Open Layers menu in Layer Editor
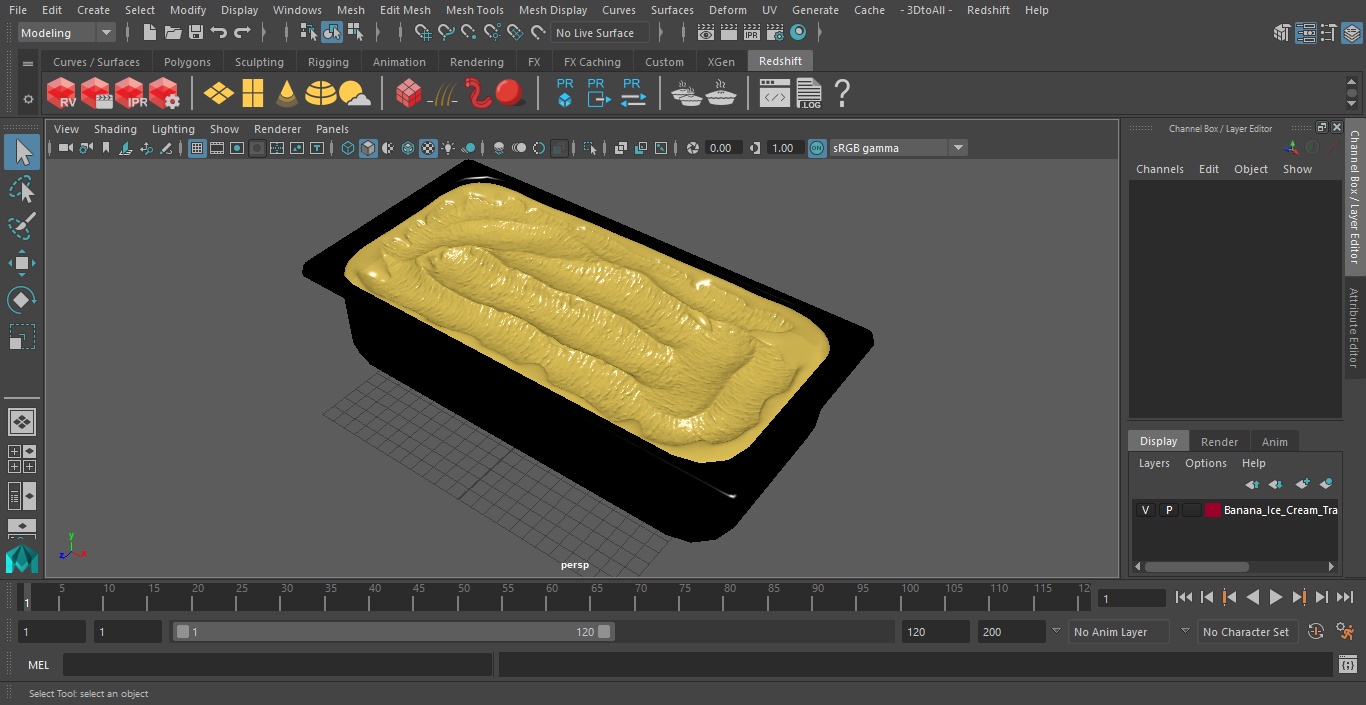Viewport: 1366px width, 705px height. tap(1154, 463)
